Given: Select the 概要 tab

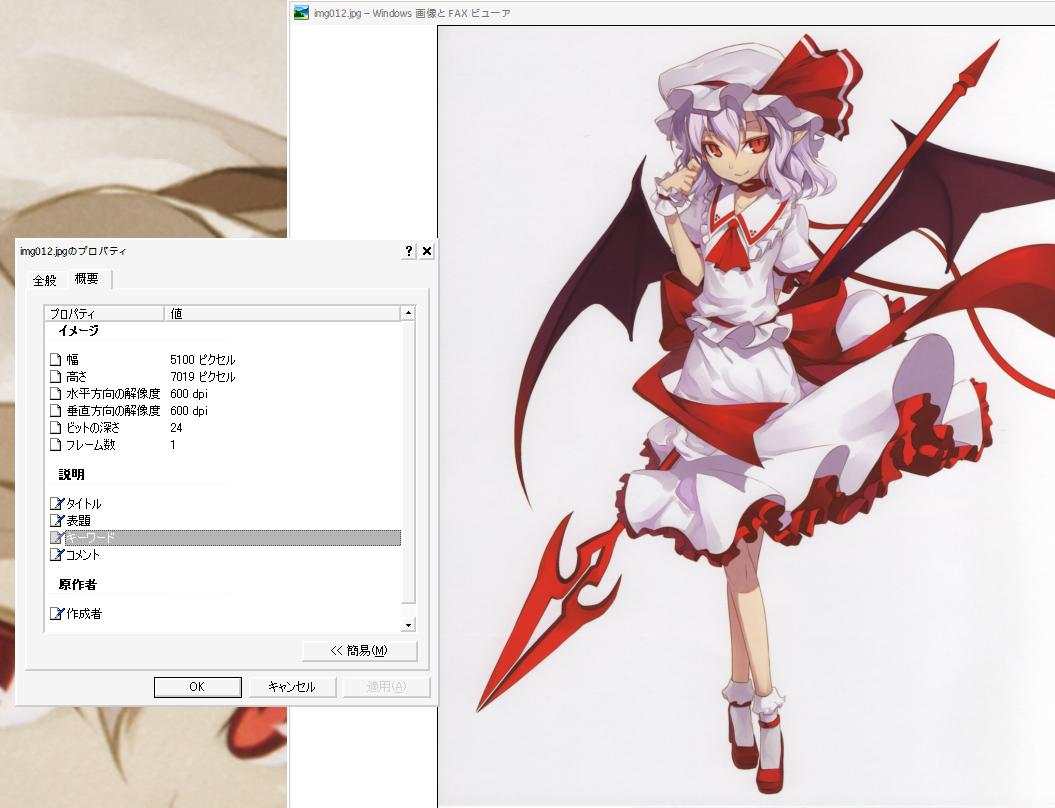Looking at the screenshot, I should 86,279.
